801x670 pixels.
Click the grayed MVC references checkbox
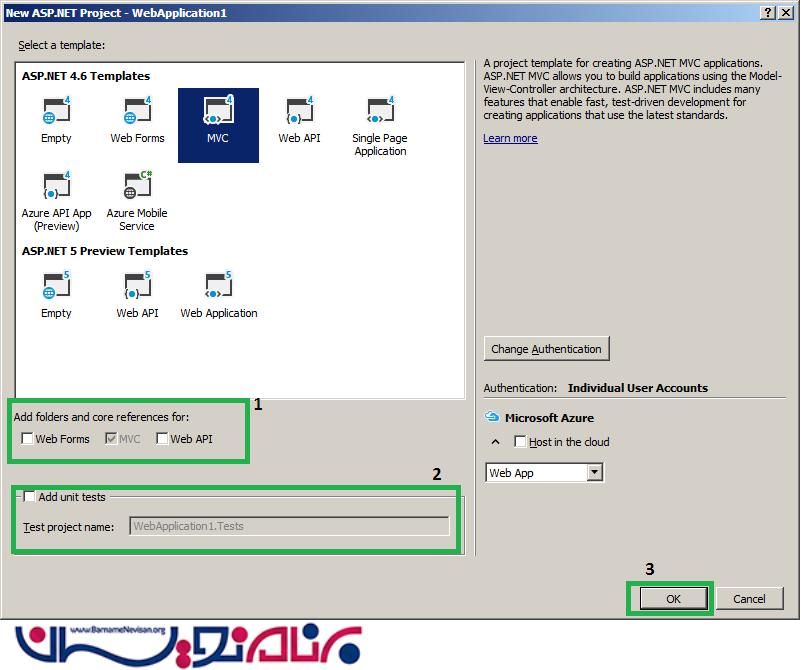point(111,439)
